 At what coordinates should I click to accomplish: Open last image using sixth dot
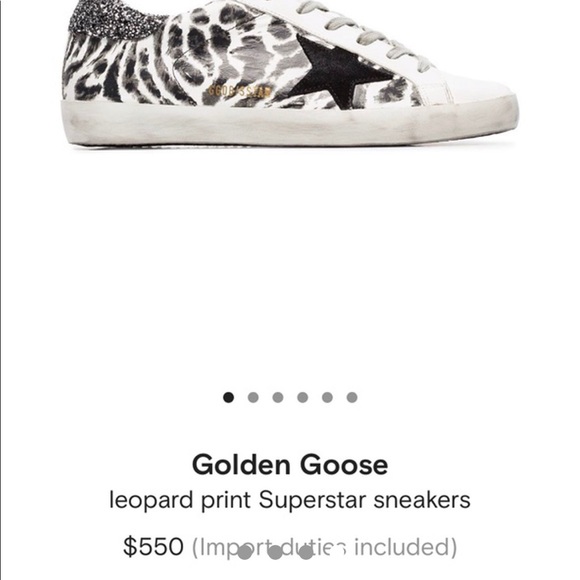(352, 397)
